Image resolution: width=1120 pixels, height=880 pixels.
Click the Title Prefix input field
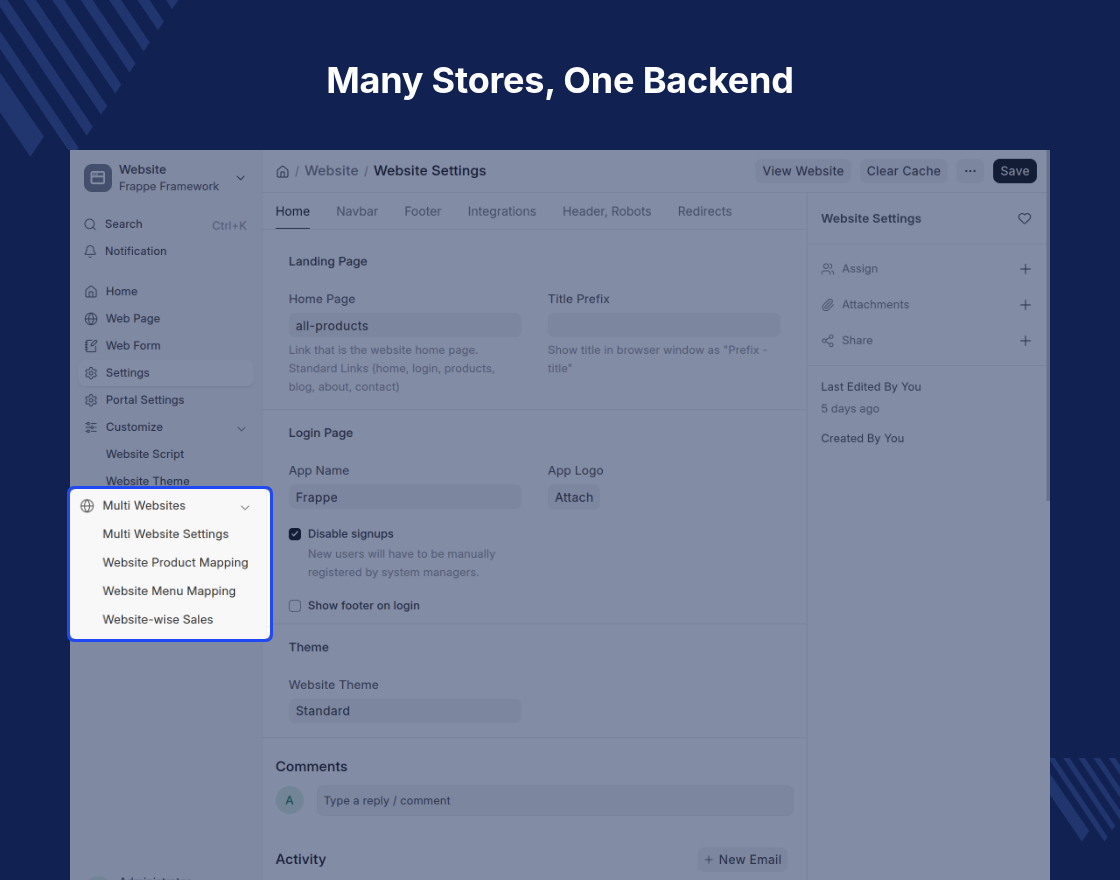[664, 326]
